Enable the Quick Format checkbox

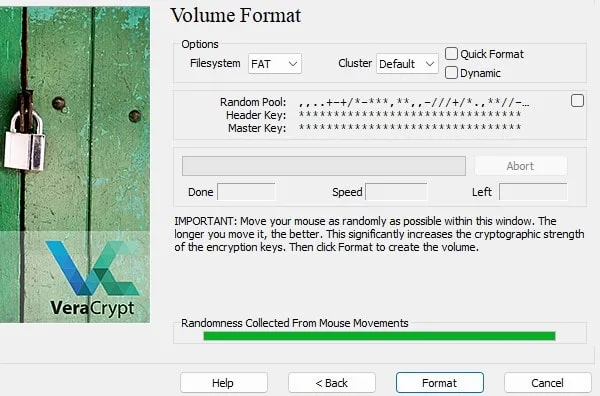tap(452, 54)
